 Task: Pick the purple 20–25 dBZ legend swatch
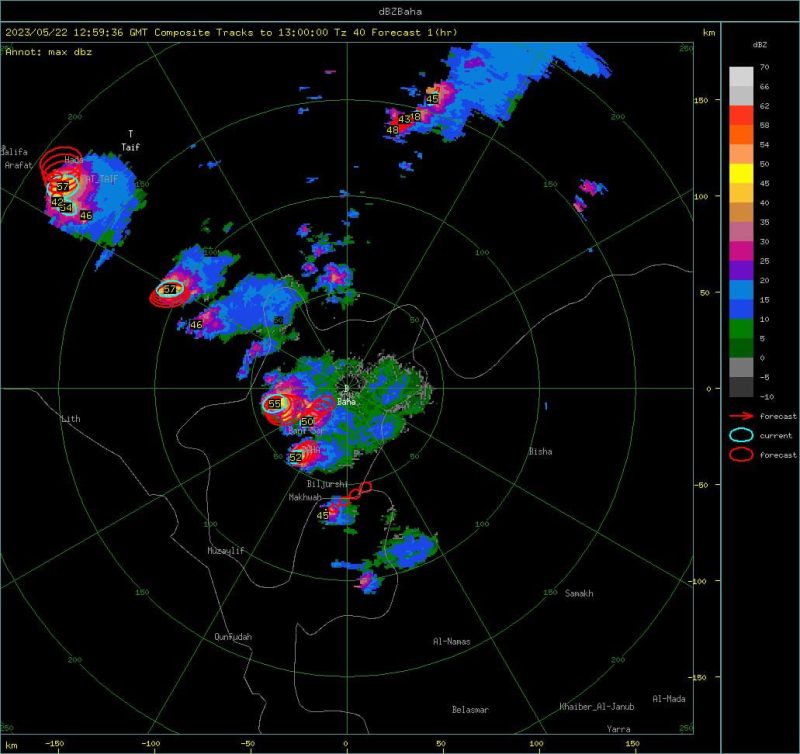tap(741, 270)
